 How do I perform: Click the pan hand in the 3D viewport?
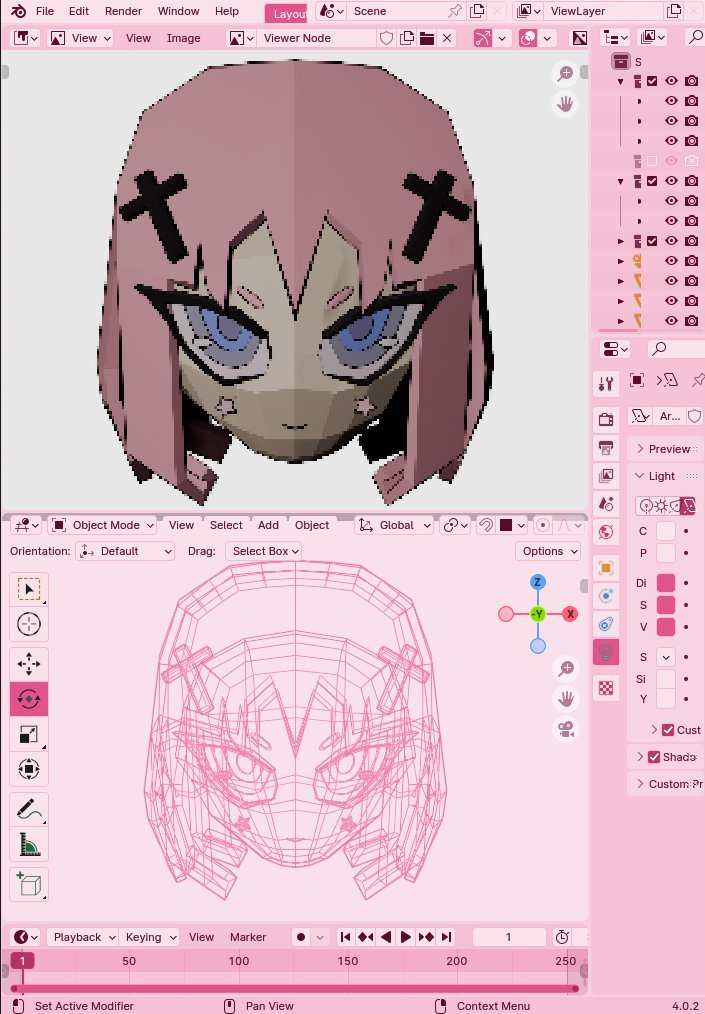pyautogui.click(x=567, y=698)
